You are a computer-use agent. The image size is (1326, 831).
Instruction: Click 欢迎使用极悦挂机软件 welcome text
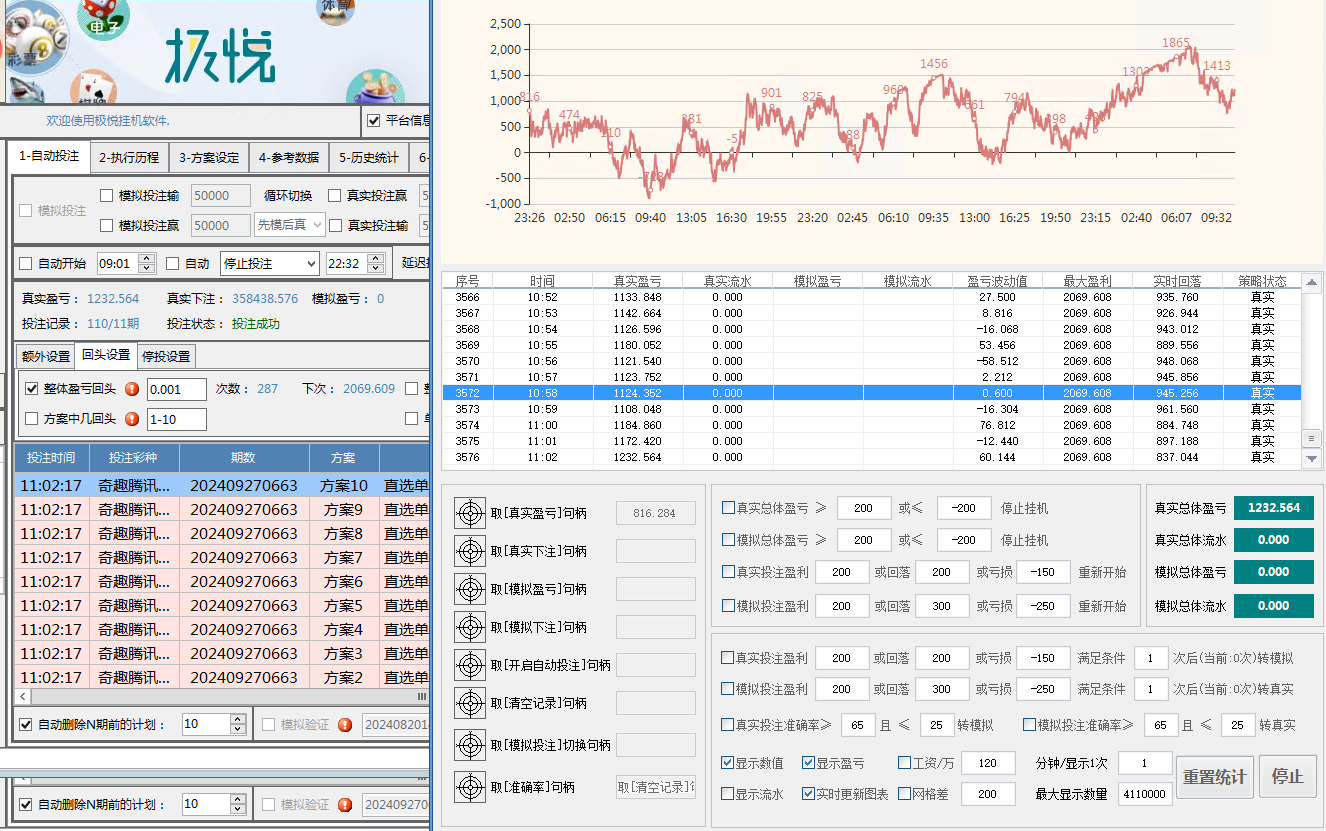pos(108,120)
